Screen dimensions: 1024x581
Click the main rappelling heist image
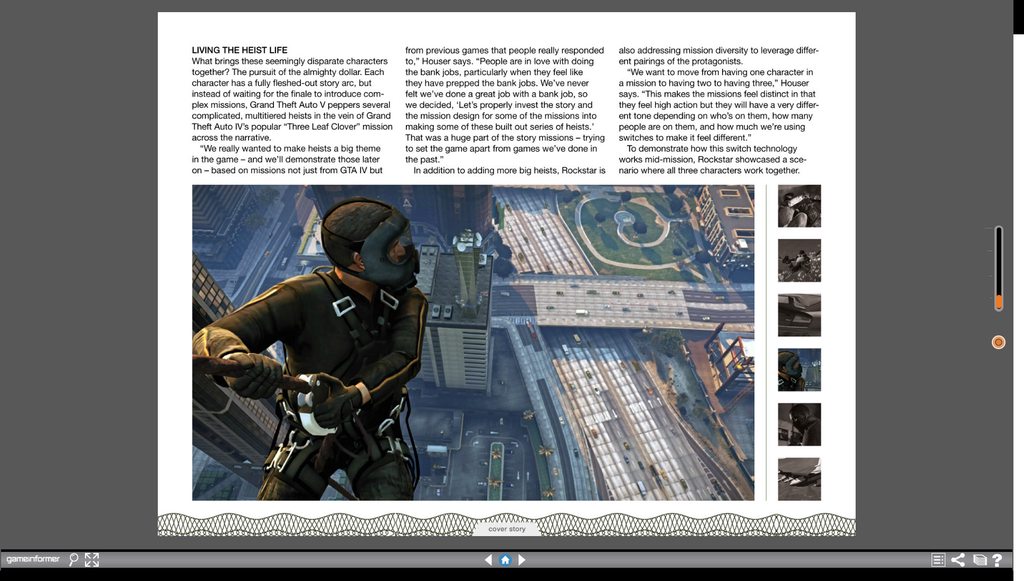(473, 342)
